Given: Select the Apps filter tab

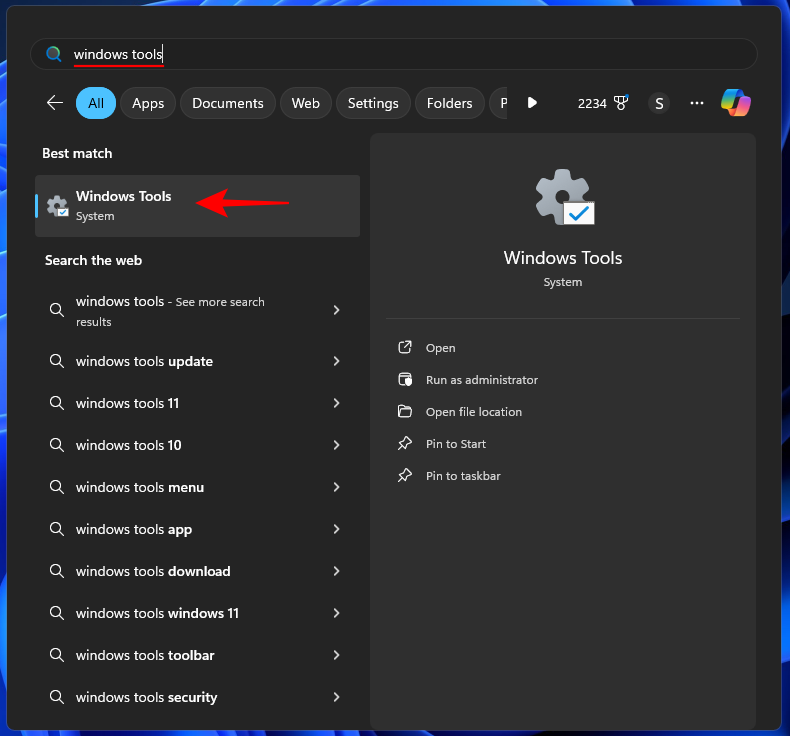Looking at the screenshot, I should click(148, 103).
